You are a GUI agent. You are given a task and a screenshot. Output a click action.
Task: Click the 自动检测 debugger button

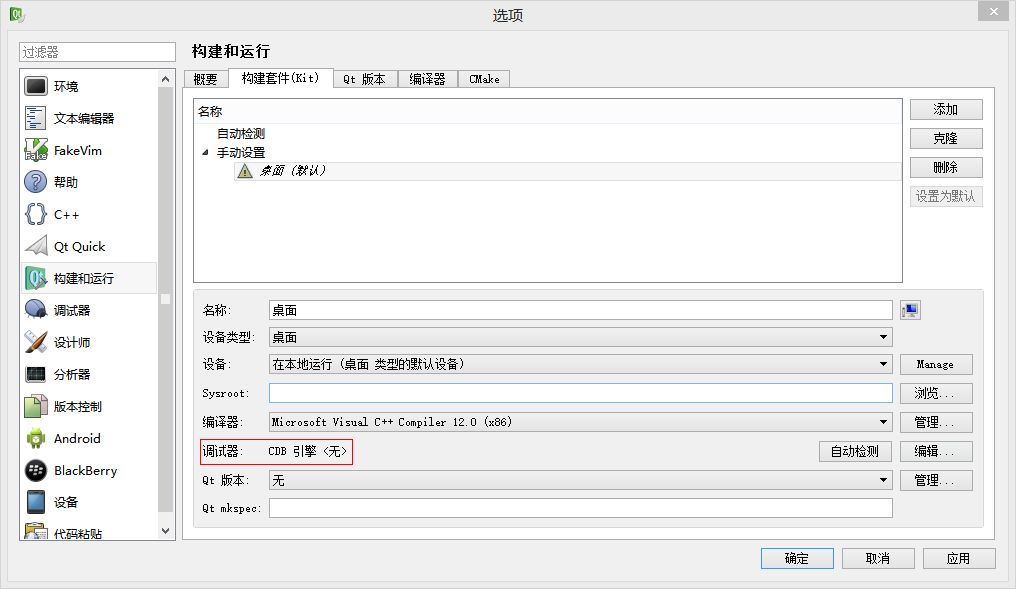click(855, 451)
